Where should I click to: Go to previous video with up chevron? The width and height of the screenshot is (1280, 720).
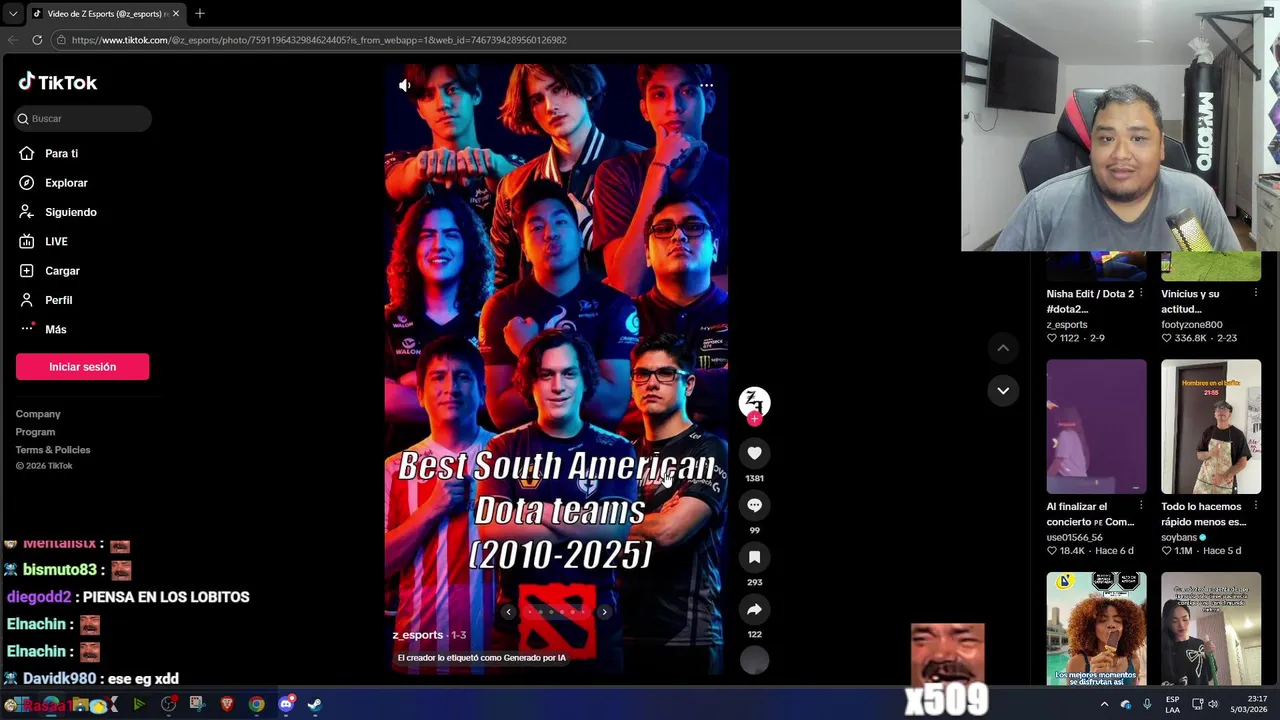click(1003, 348)
